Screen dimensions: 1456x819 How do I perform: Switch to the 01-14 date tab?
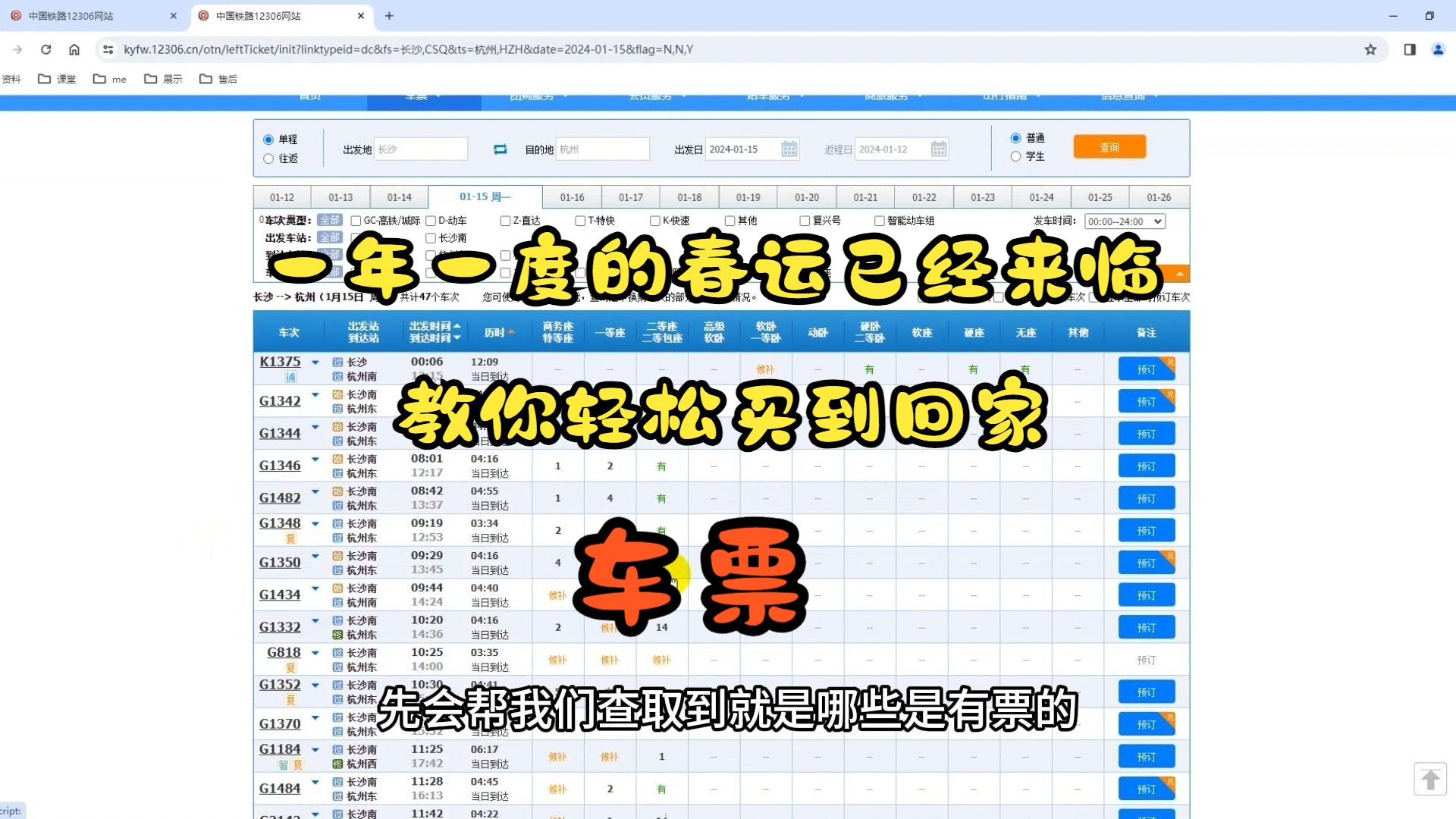[x=399, y=197]
